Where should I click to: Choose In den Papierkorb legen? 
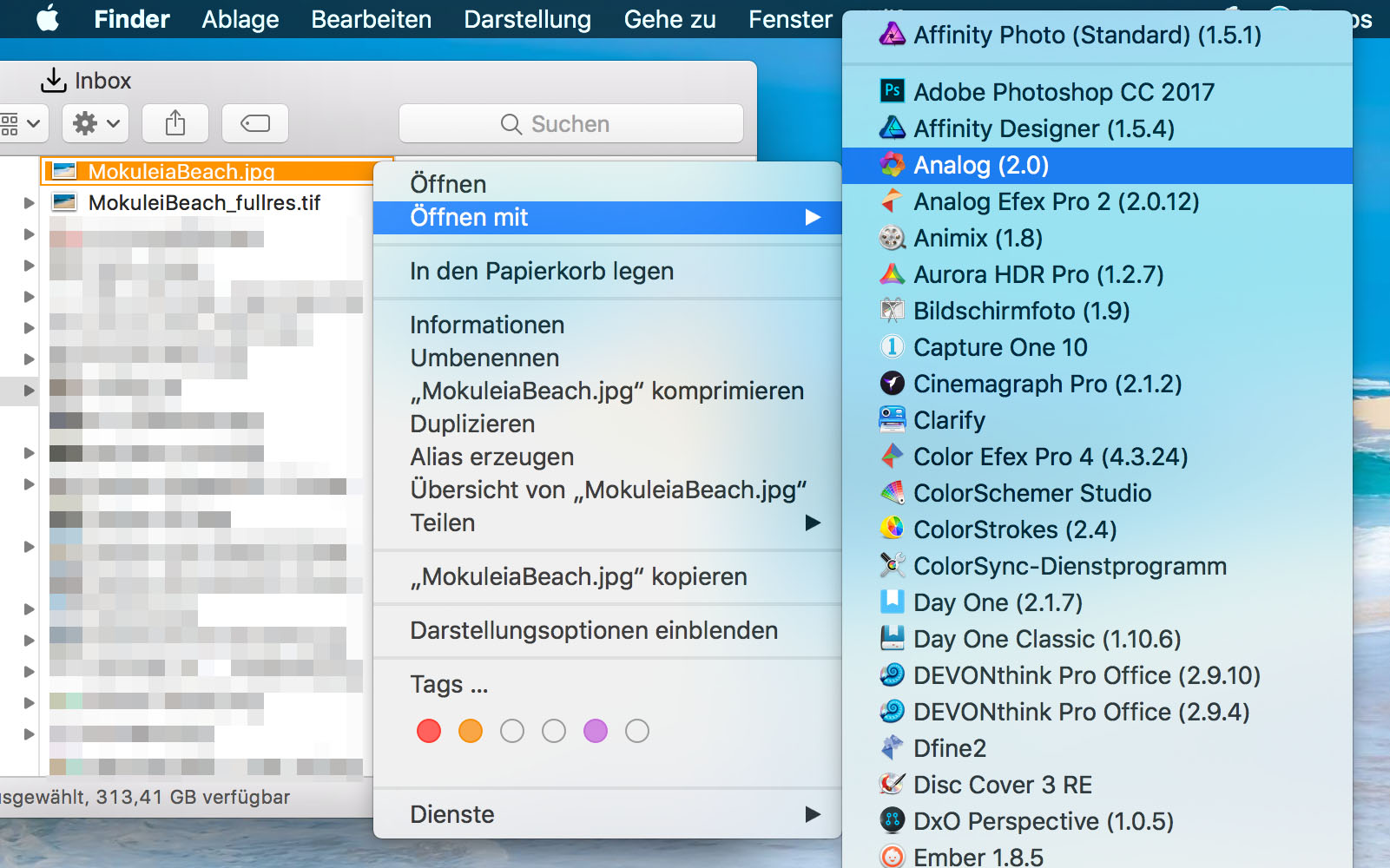(x=542, y=271)
